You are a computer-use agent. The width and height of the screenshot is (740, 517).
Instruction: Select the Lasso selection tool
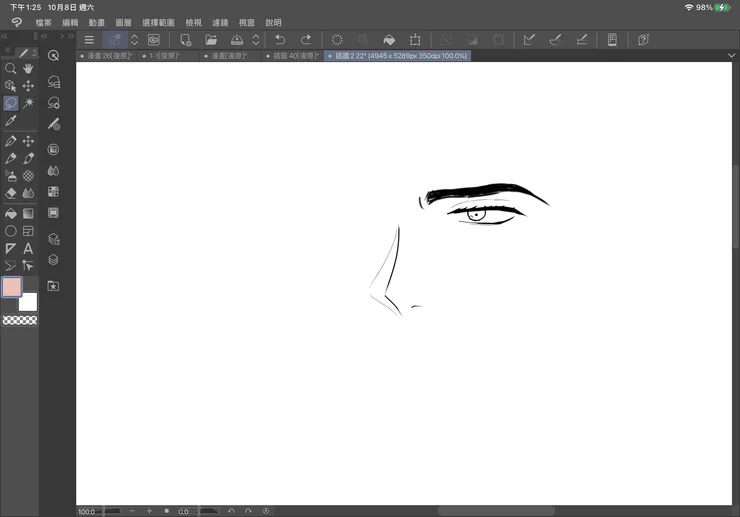(11, 103)
